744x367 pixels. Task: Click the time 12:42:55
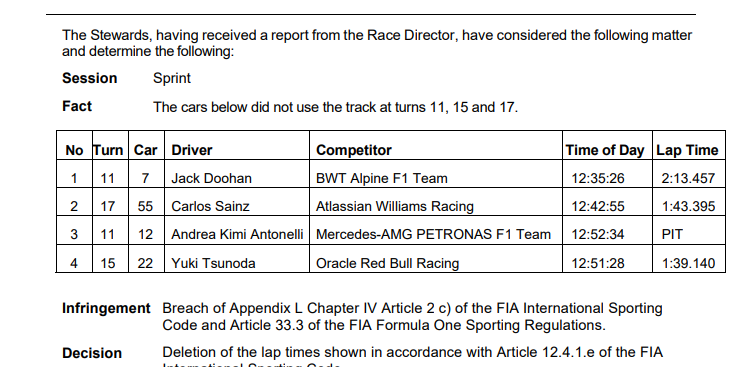(x=598, y=207)
